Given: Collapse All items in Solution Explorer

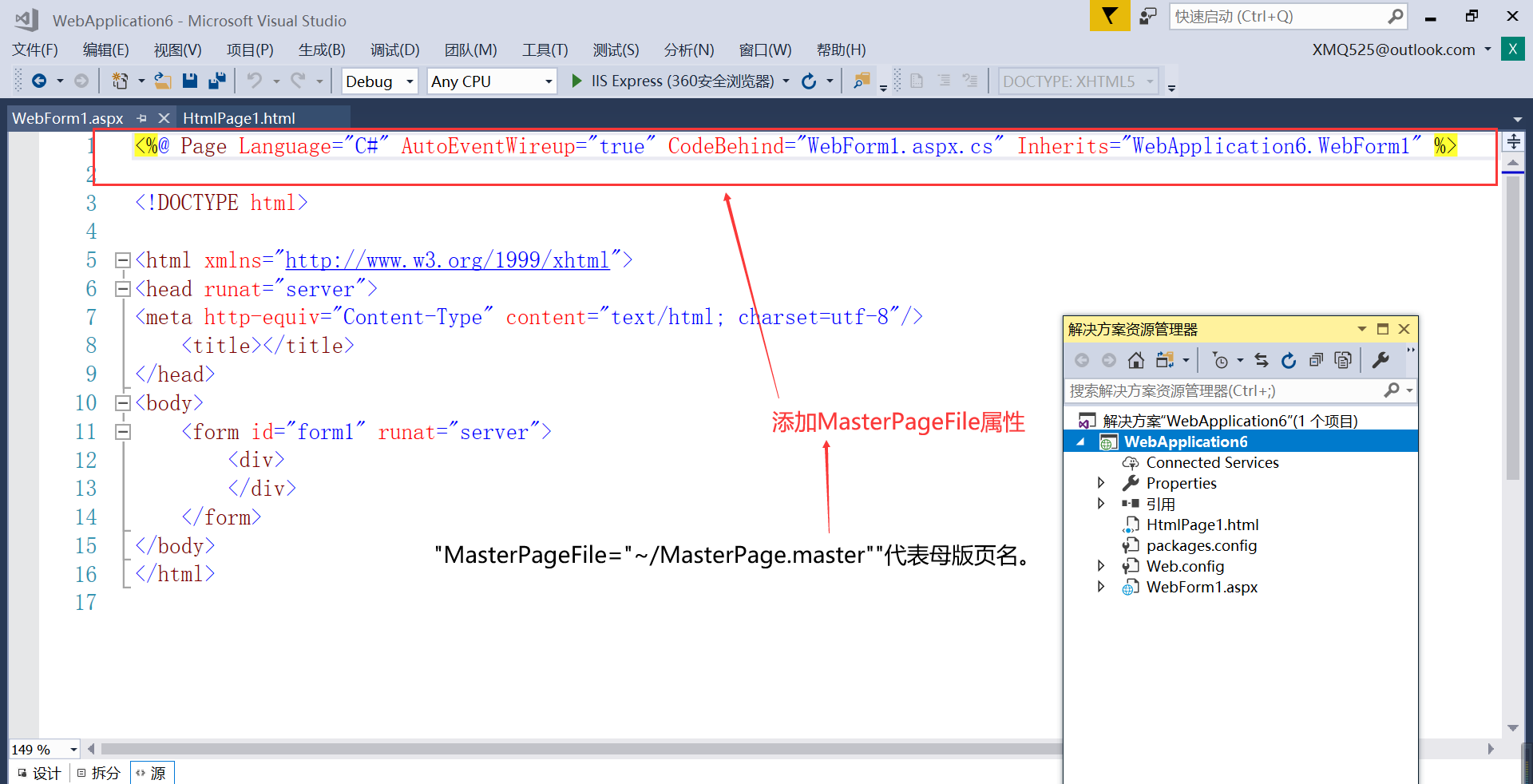Looking at the screenshot, I should click(1317, 360).
